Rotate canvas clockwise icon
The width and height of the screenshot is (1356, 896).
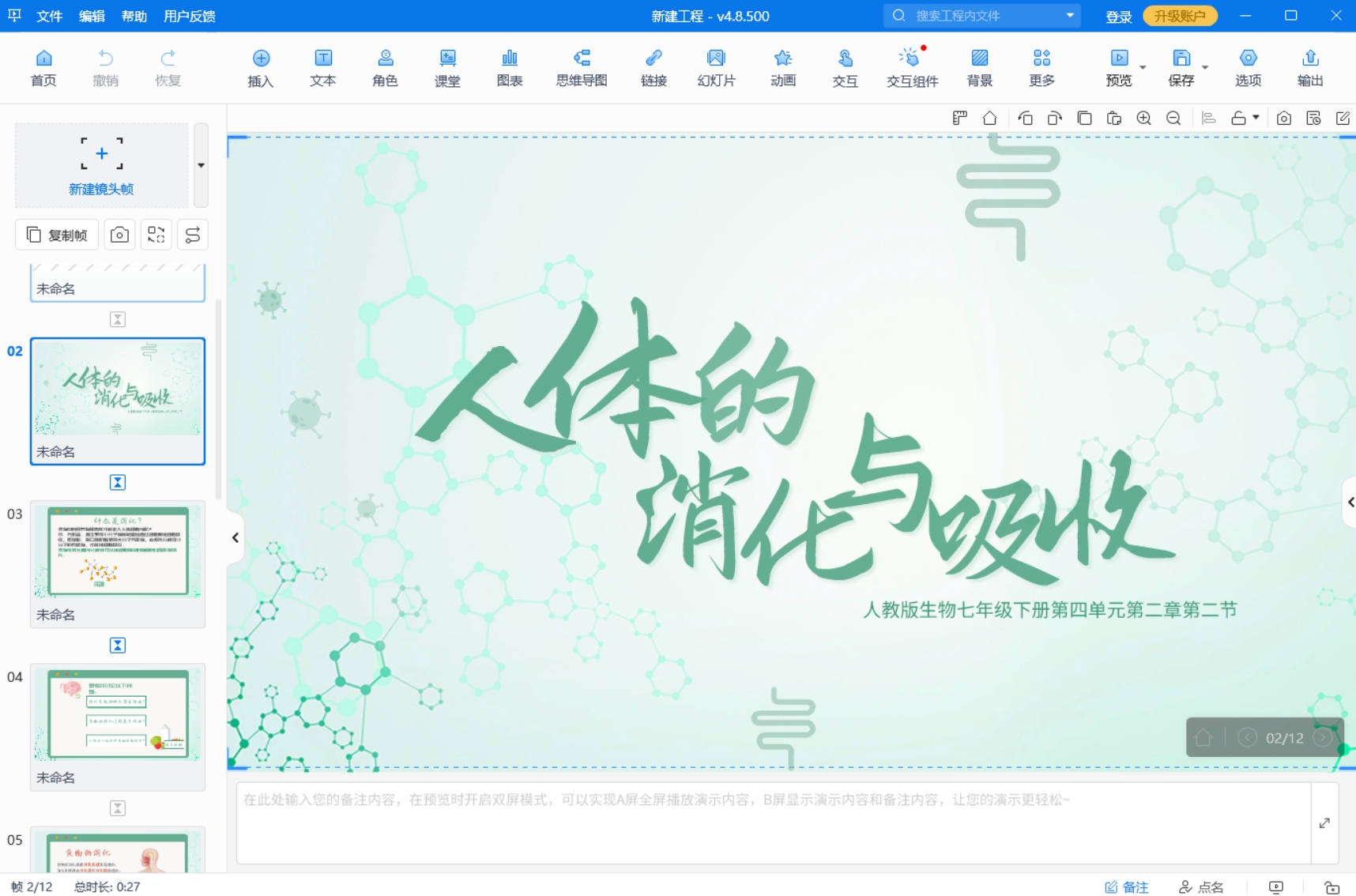[1054, 119]
